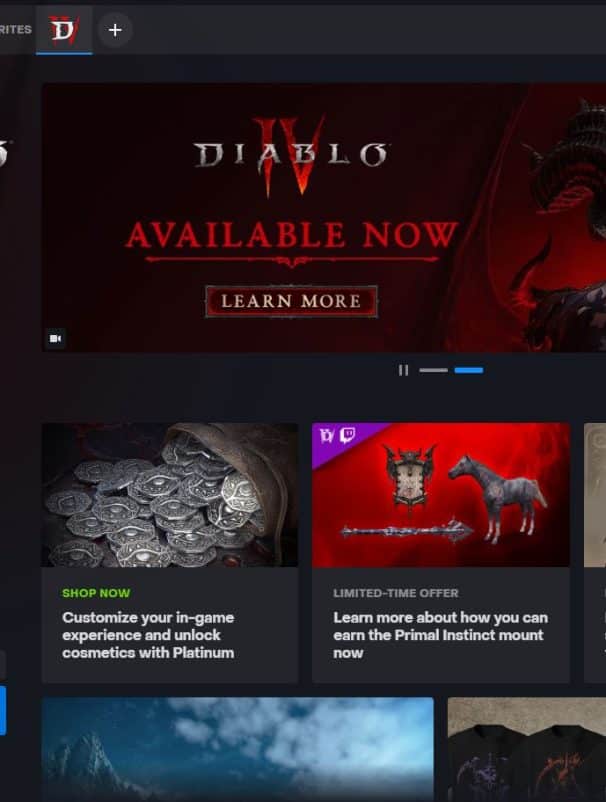Click the video camera icon on banner
The width and height of the screenshot is (606, 802).
click(55, 339)
